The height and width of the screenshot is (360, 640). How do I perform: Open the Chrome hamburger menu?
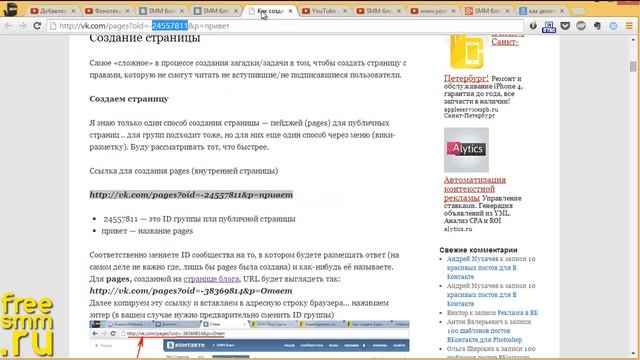pos(629,26)
